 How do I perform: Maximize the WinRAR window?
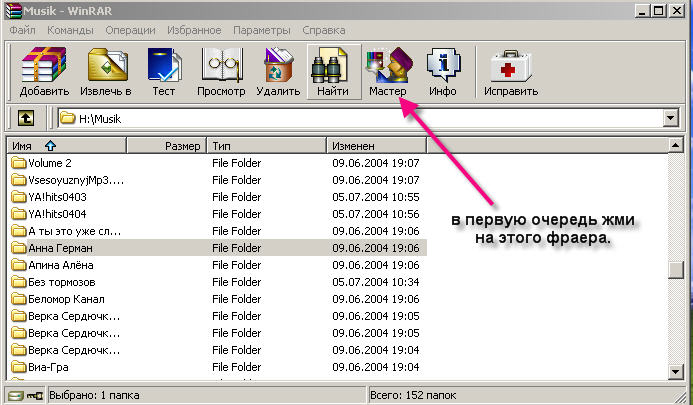click(x=659, y=11)
